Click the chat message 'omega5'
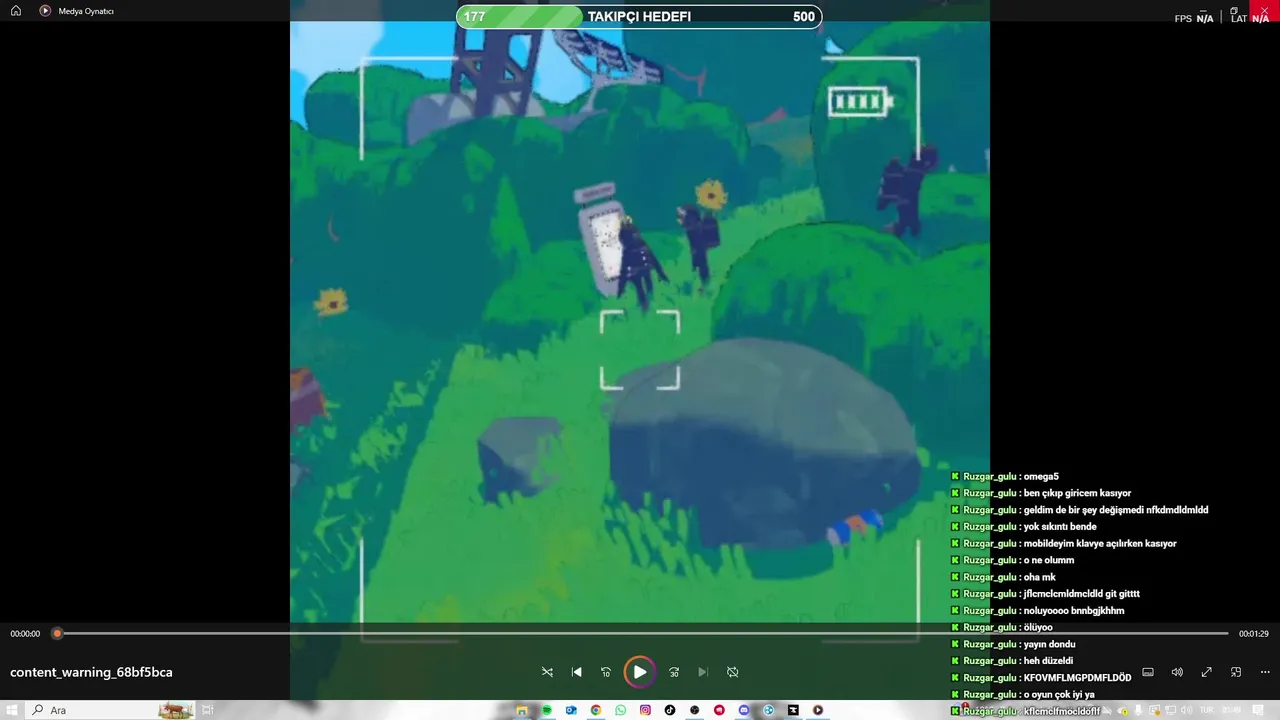1280x720 pixels. 1041,477
